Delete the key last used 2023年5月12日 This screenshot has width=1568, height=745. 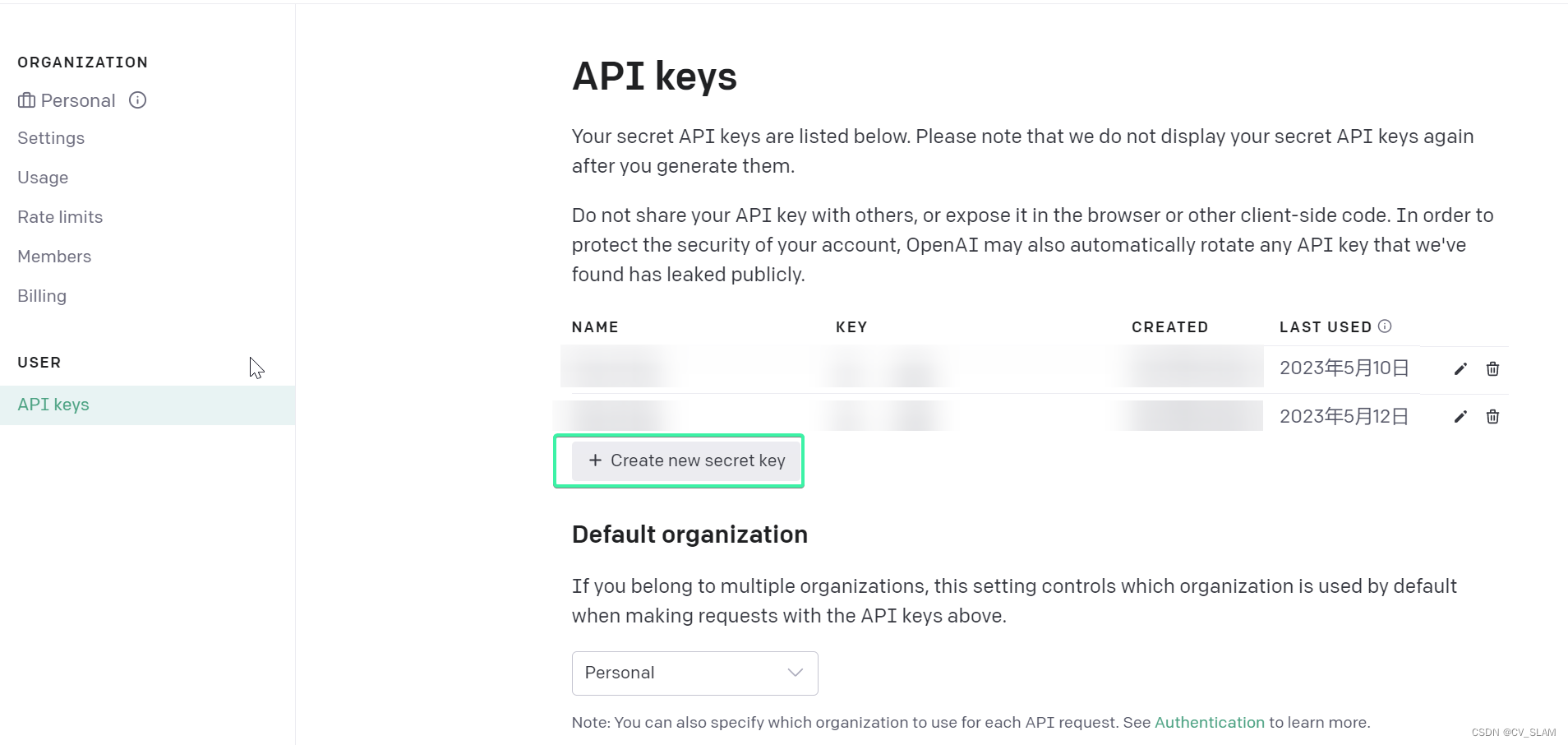1492,417
